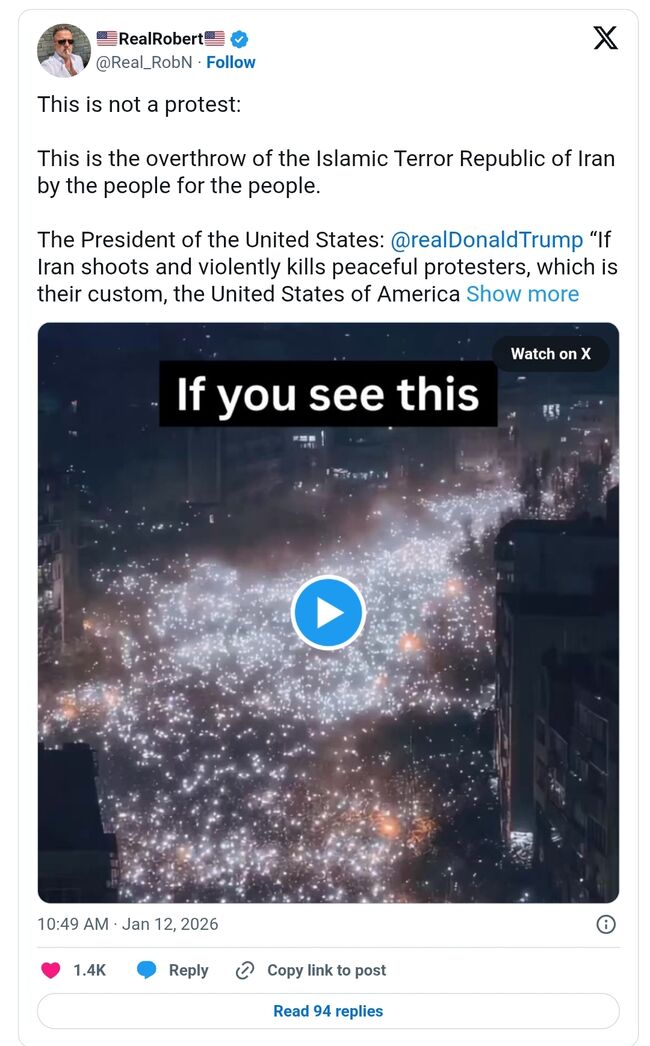Screen dimensions: 650x1046
Task: Click the Watch on X button
Action: [x=550, y=353]
